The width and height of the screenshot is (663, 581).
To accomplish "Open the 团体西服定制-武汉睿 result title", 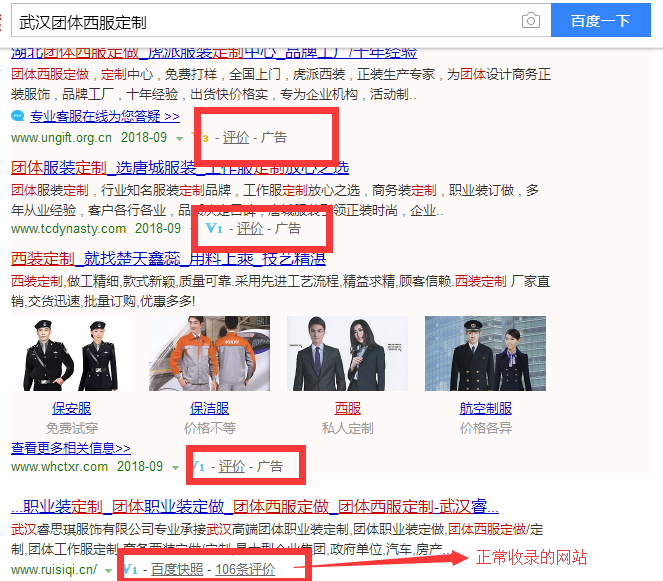I will (255, 507).
